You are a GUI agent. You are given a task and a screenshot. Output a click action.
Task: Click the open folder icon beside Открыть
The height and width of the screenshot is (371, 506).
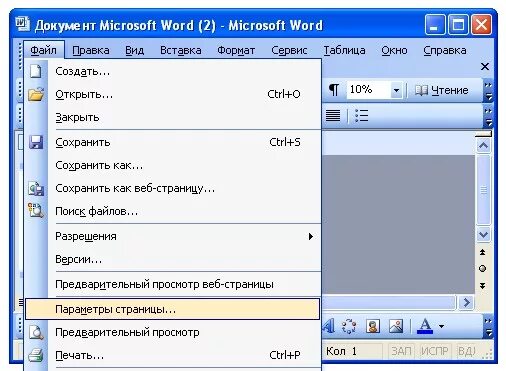click(36, 94)
